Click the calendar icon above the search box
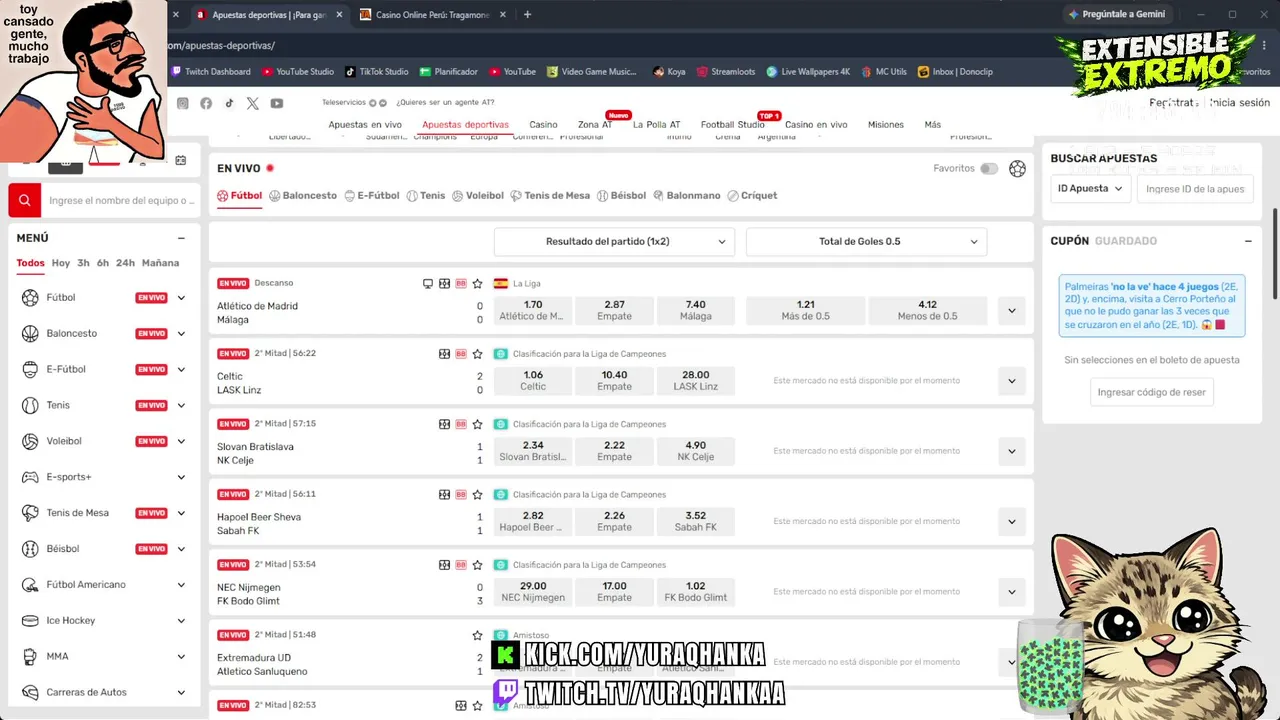 pos(181,160)
